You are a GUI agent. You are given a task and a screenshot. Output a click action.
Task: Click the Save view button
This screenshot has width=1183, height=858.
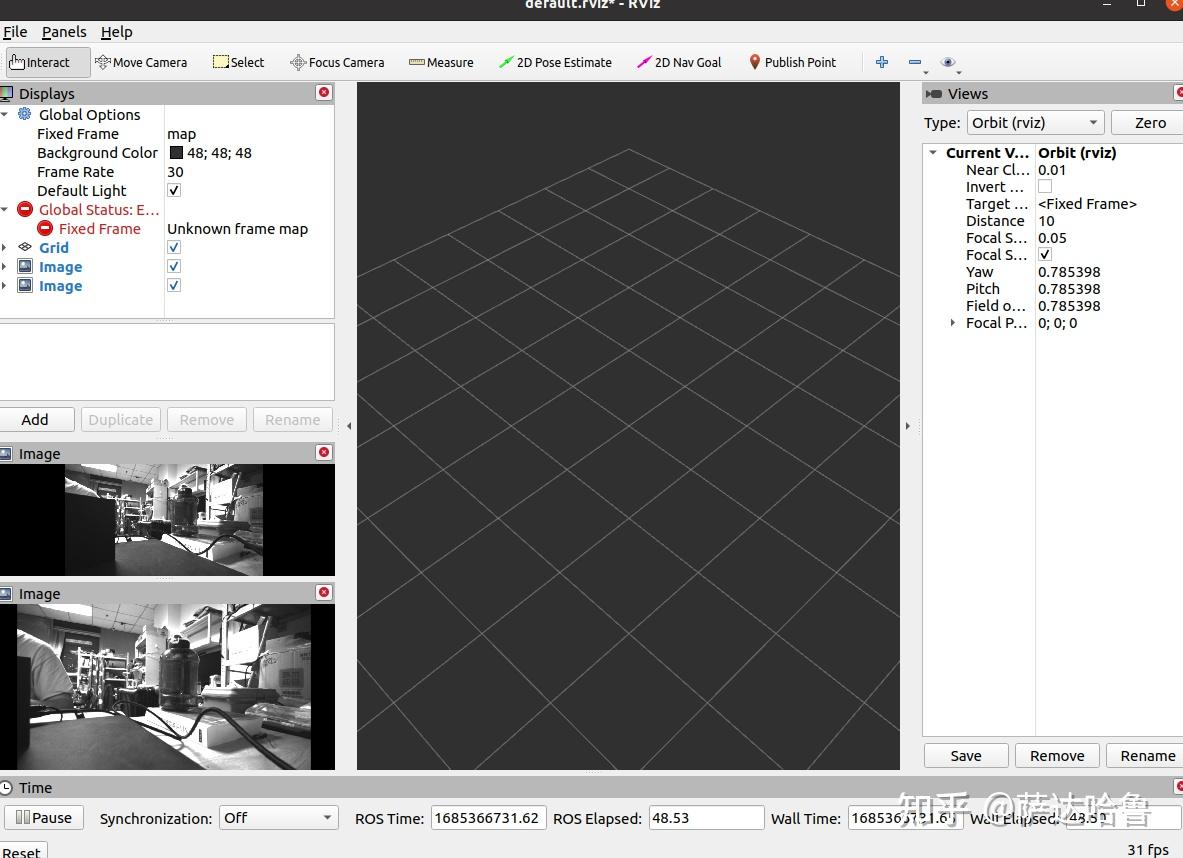pos(966,755)
